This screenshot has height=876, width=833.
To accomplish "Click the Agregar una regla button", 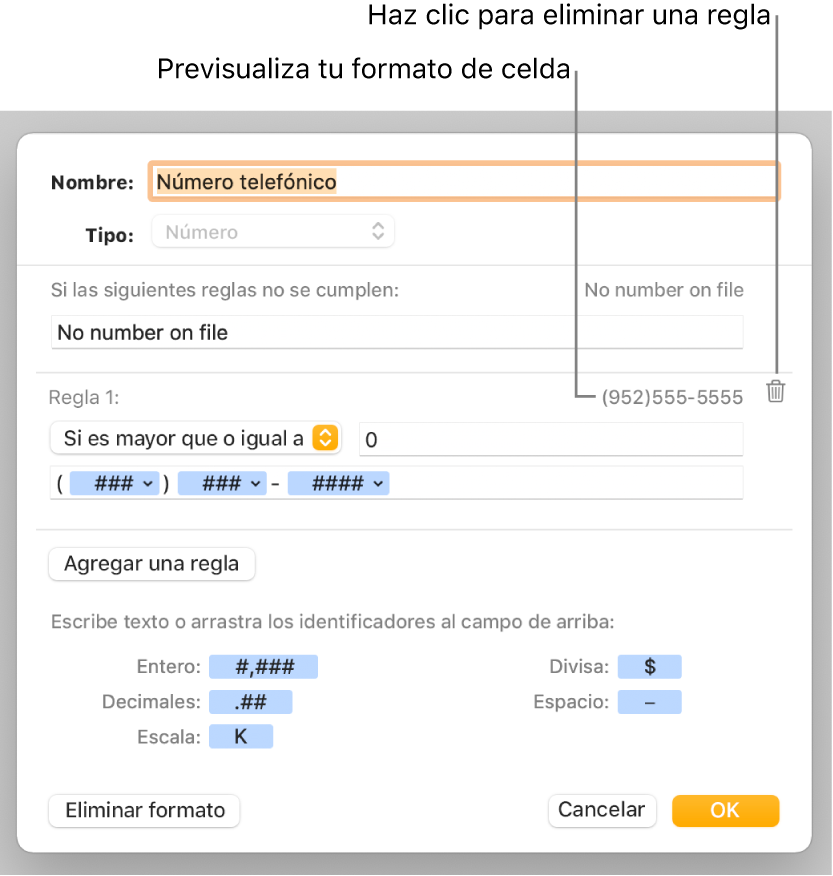I will 152,564.
